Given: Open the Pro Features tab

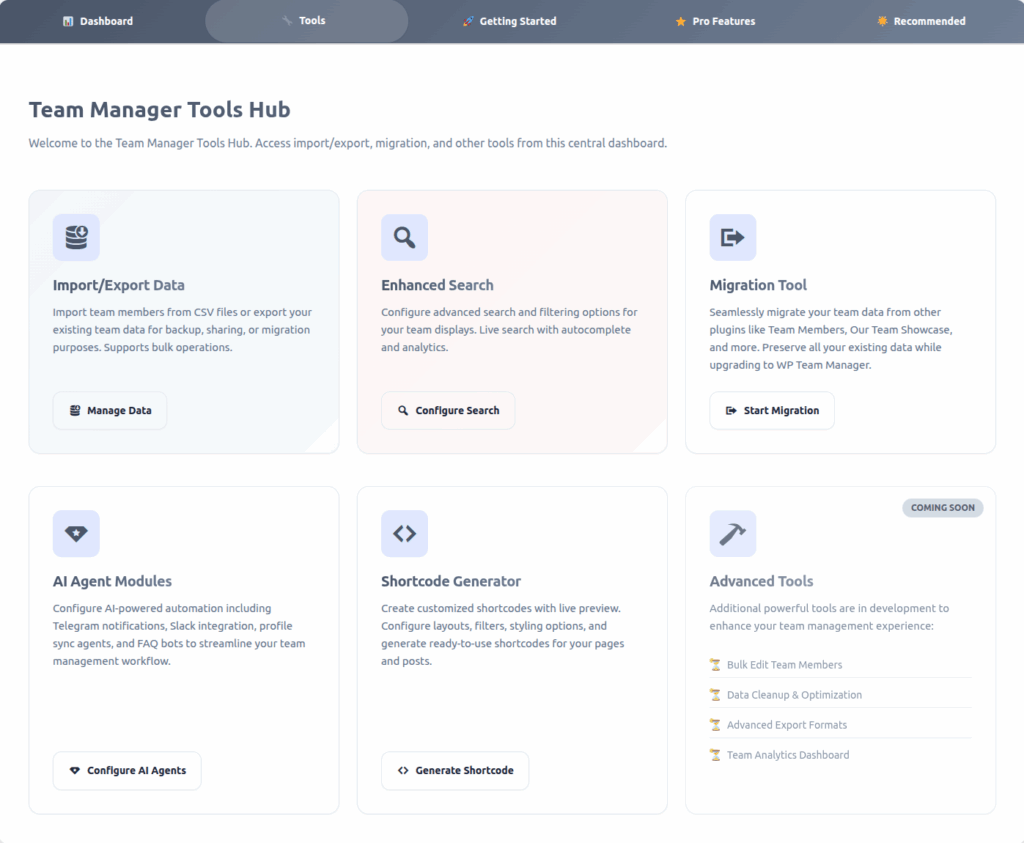Looking at the screenshot, I should pos(715,21).
